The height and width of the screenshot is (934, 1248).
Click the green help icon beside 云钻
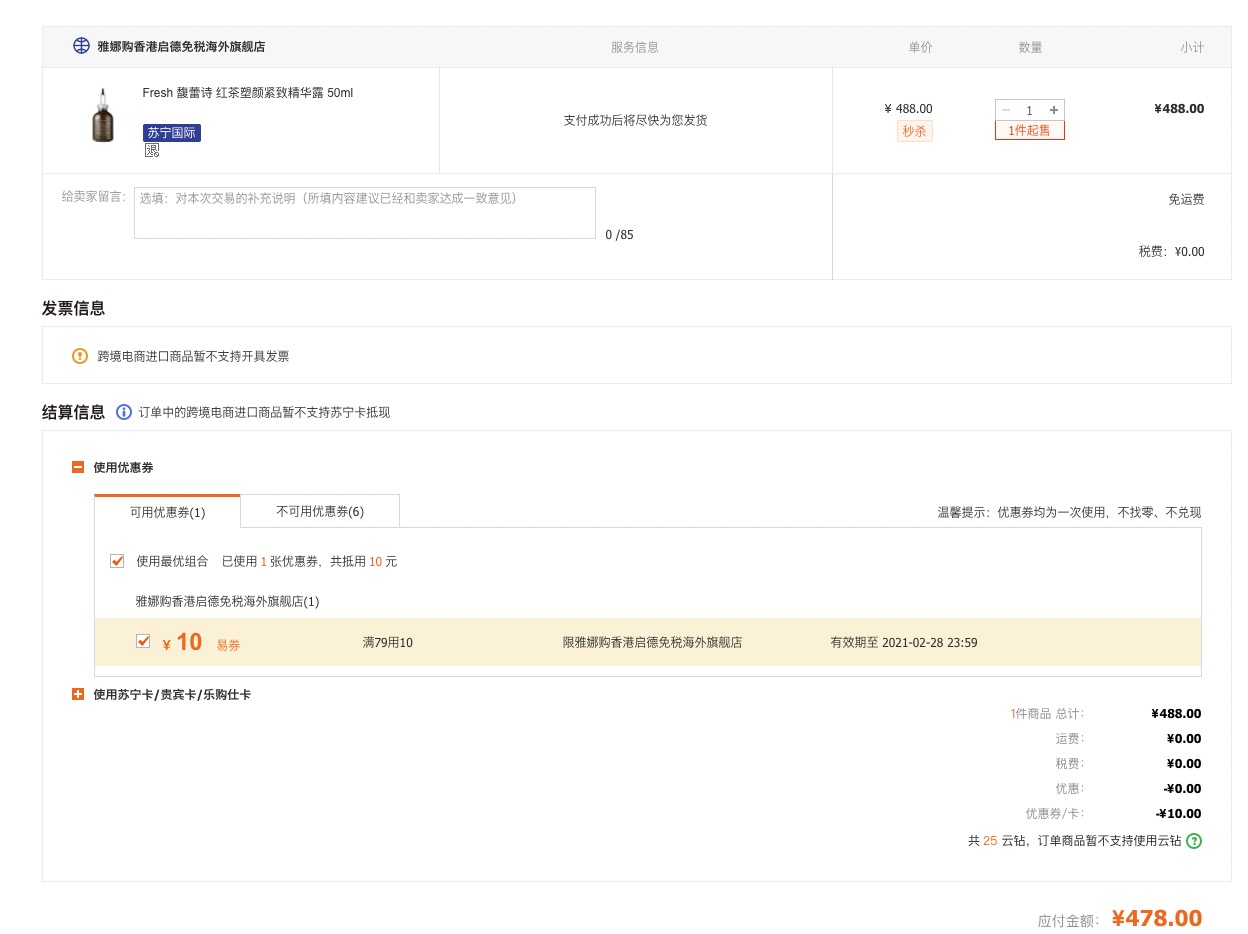coord(1194,841)
